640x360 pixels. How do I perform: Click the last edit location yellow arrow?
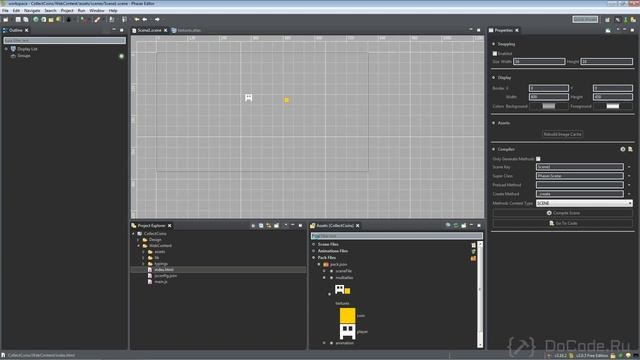click(x=137, y=20)
